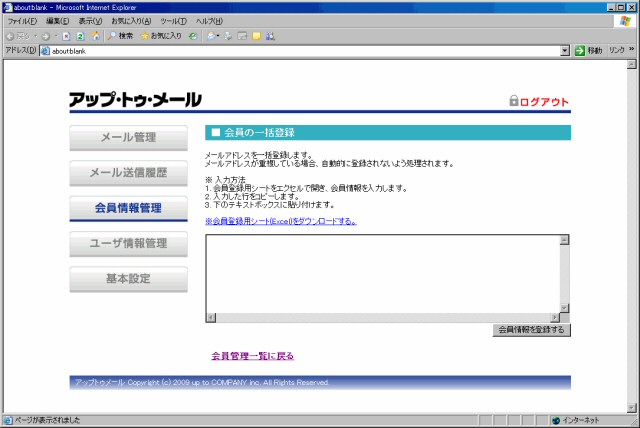Viewport: 640px width, 428px height.
Task: Expand the address bar dropdown
Action: click(x=565, y=51)
